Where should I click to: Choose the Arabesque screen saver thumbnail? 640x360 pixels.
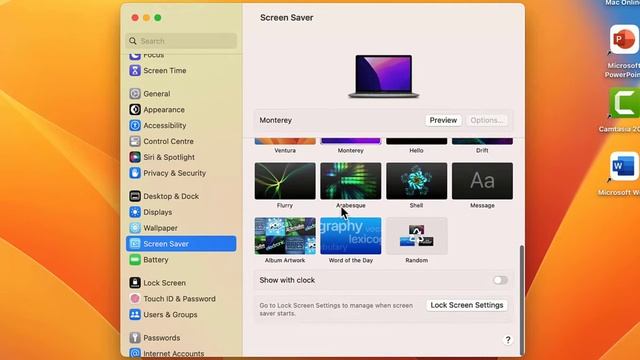pyautogui.click(x=351, y=181)
